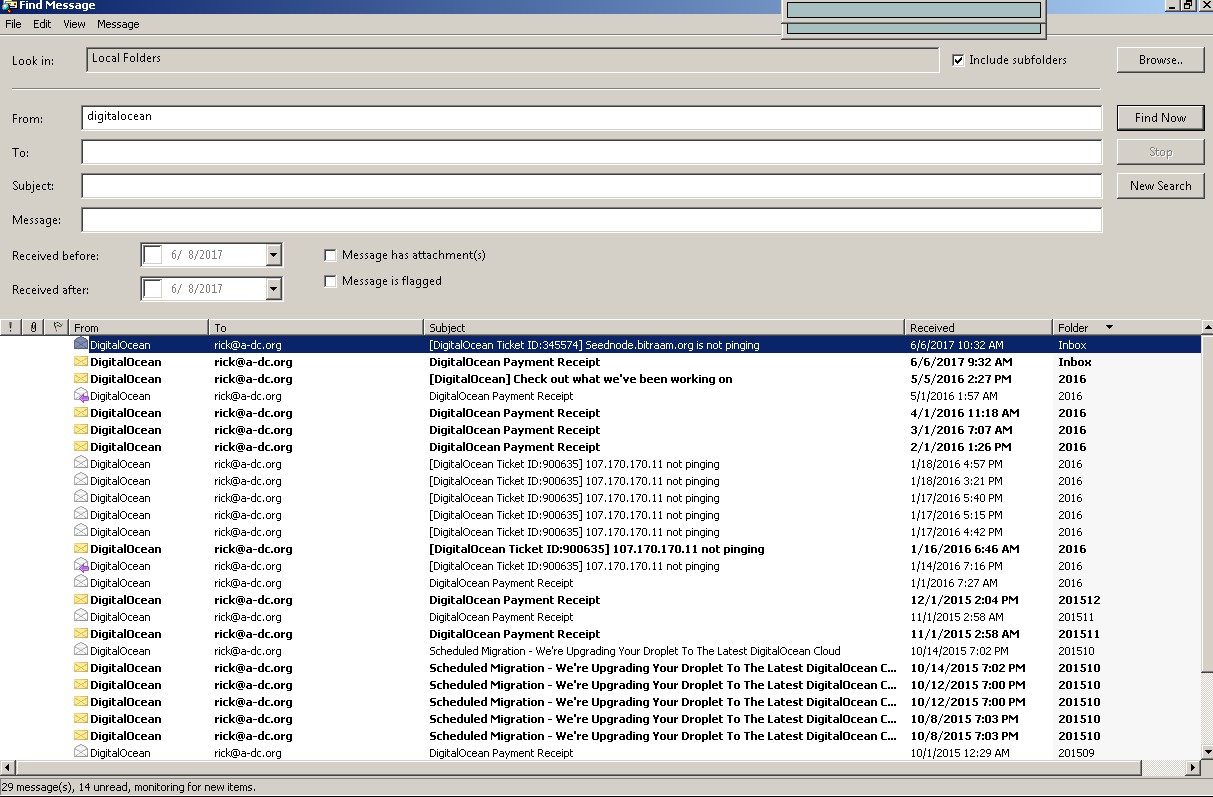Open Received before date dropdown
Image resolution: width=1213 pixels, height=797 pixels.
pyautogui.click(x=274, y=255)
